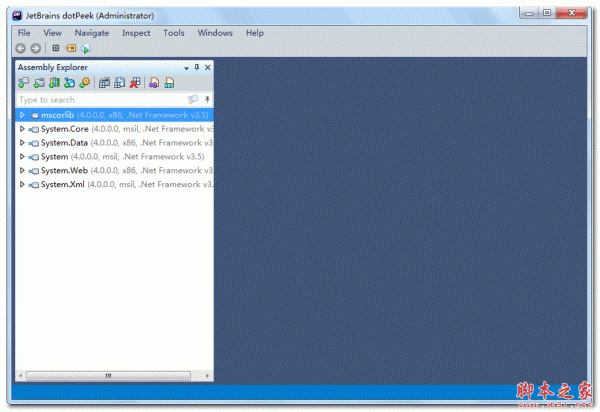The width and height of the screenshot is (600, 412).
Task: Start symbol server via the green play icon
Action: point(86,48)
